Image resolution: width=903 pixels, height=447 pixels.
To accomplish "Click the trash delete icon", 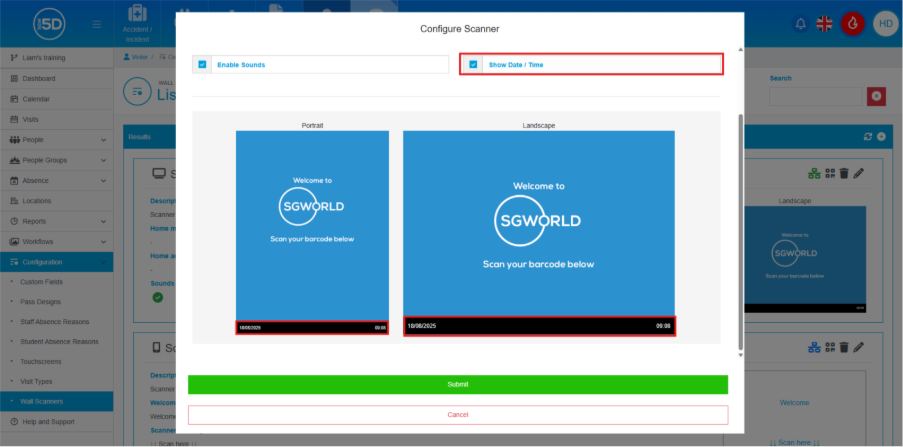I will (x=844, y=173).
